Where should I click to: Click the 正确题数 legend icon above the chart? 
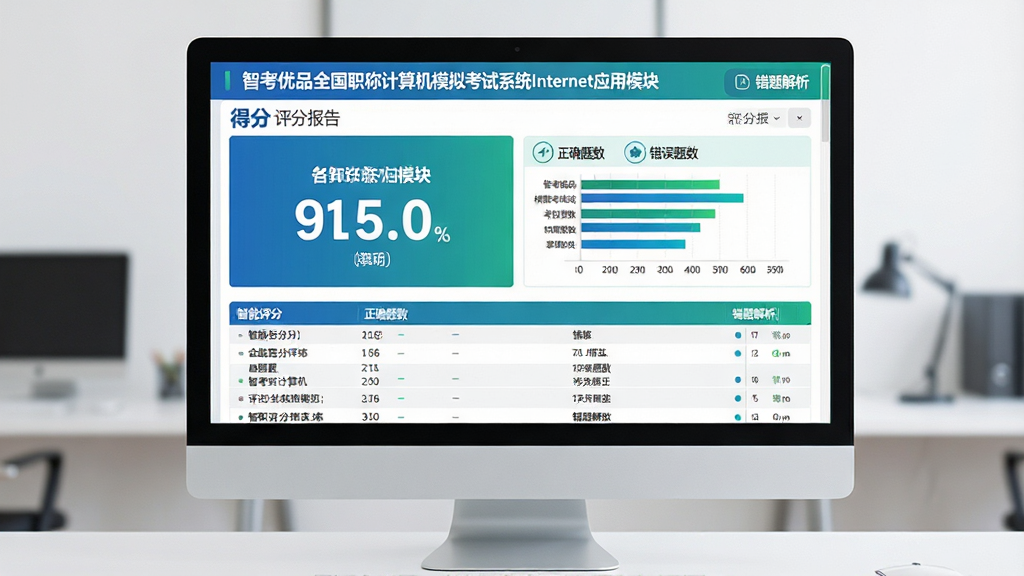pos(543,152)
